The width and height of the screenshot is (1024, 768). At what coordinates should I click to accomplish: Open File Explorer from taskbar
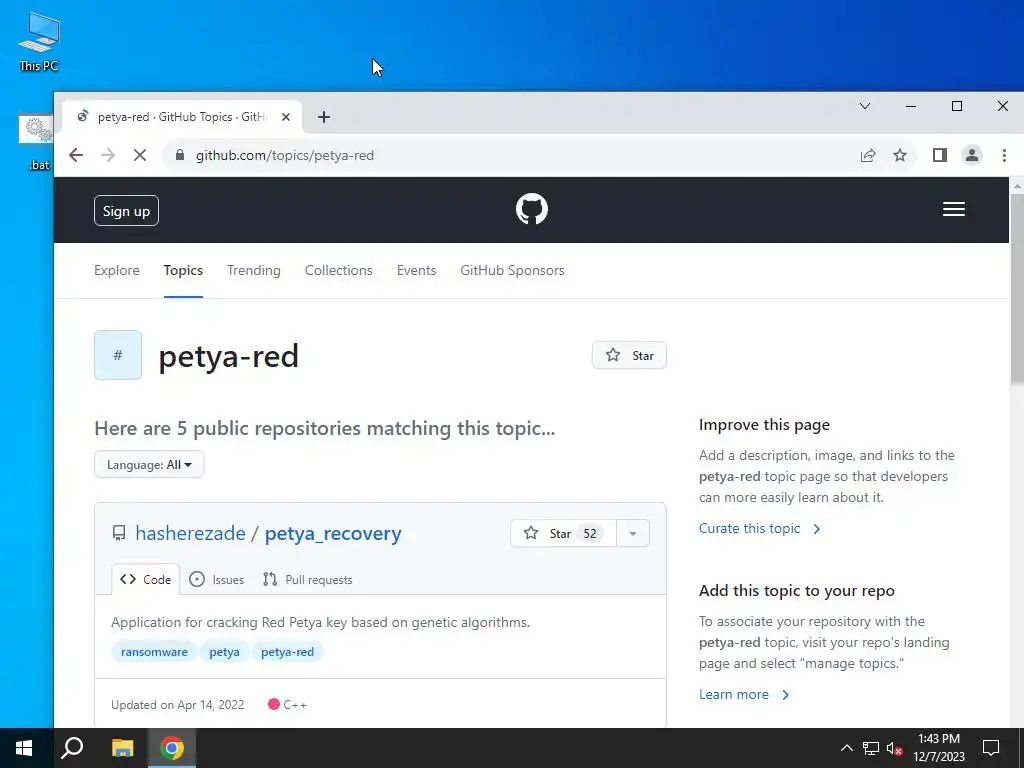[122, 748]
